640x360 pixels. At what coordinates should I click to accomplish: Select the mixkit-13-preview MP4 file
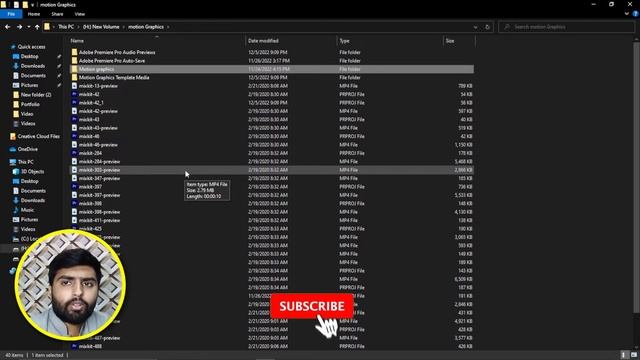[98, 86]
